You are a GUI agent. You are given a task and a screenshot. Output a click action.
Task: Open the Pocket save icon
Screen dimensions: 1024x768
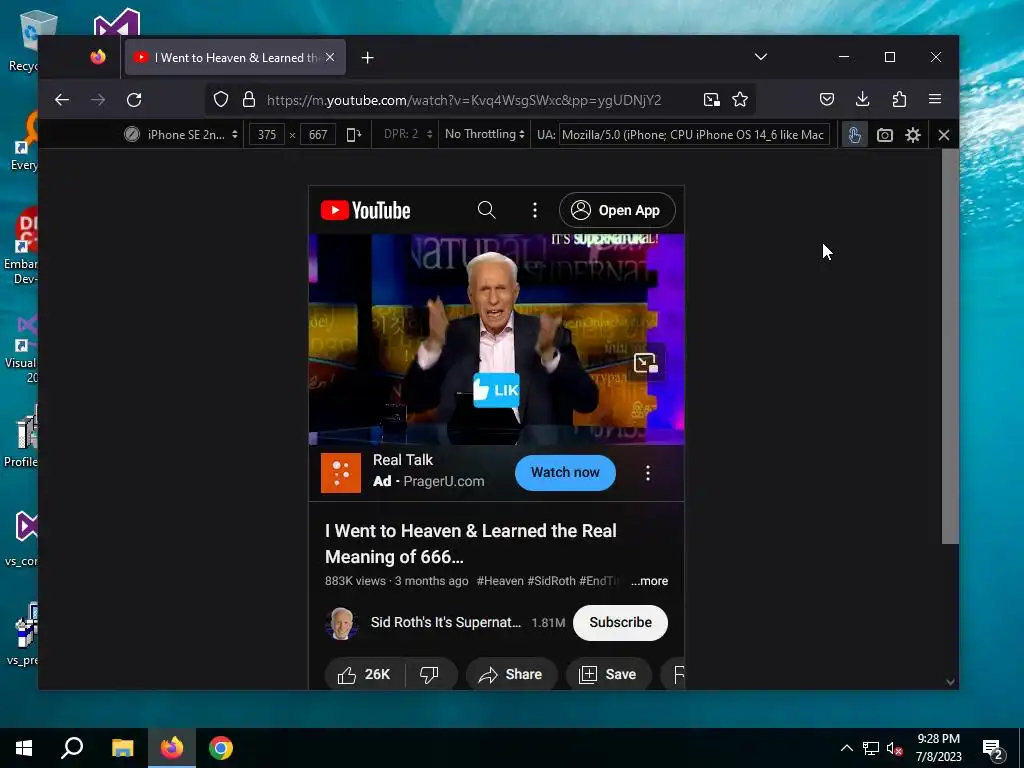pos(827,99)
